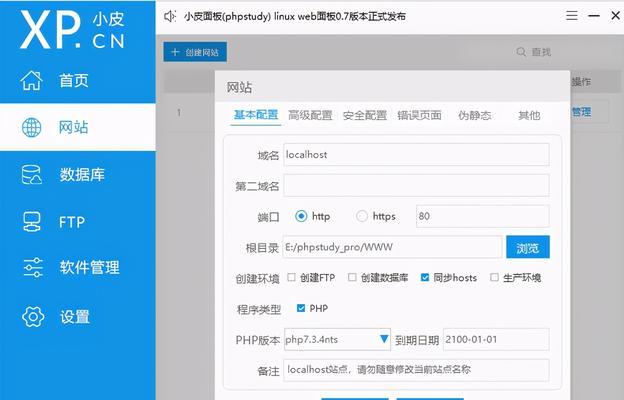Enable 生产环境 checkbox
624x400 pixels.
[494, 277]
